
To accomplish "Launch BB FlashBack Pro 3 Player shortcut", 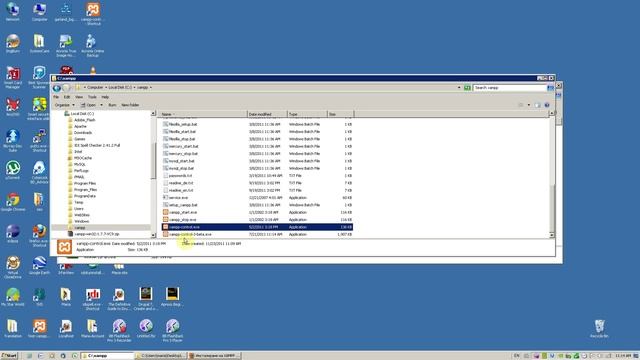I will (172, 330).
